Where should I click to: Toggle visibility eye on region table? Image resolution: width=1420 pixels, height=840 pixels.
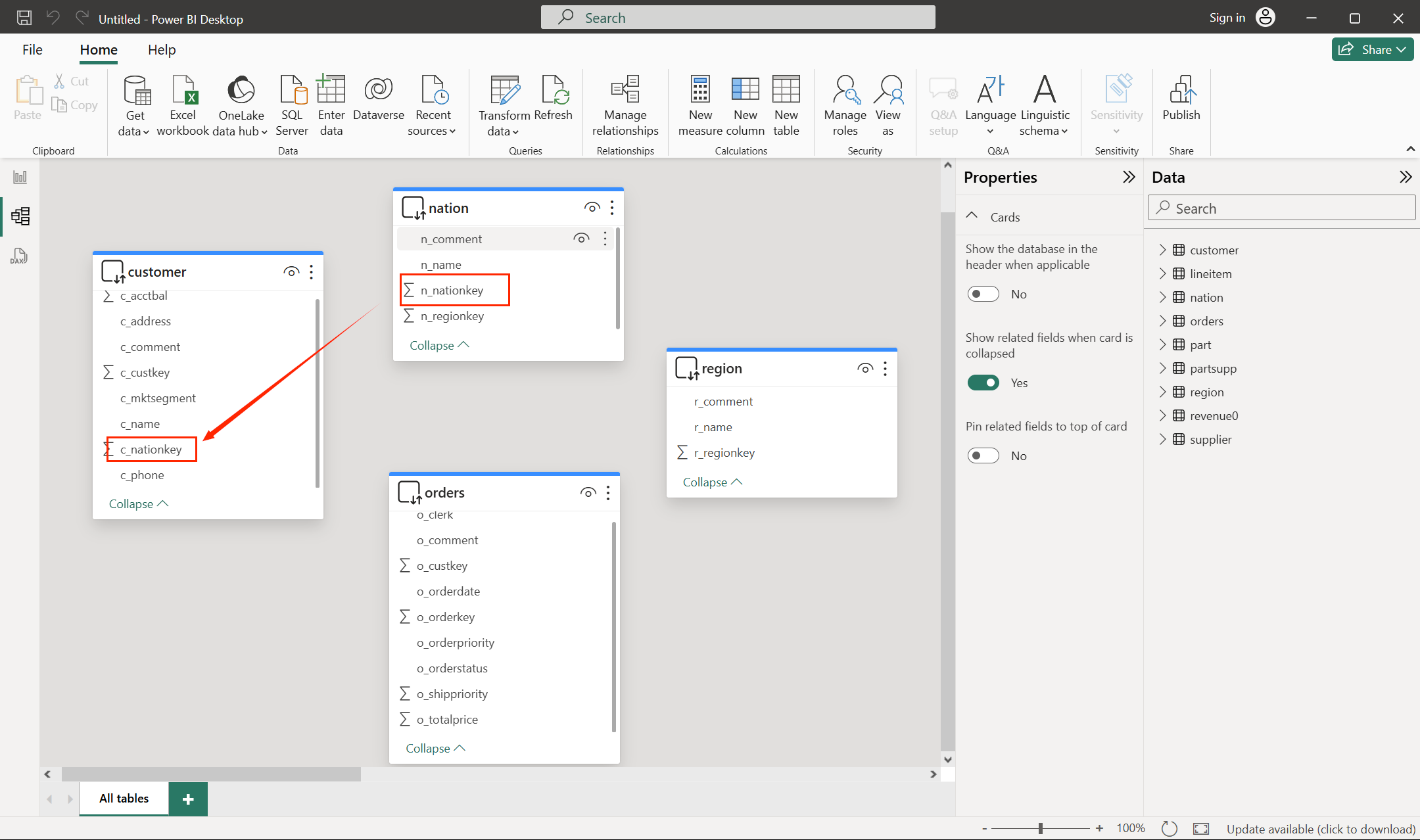tap(865, 369)
